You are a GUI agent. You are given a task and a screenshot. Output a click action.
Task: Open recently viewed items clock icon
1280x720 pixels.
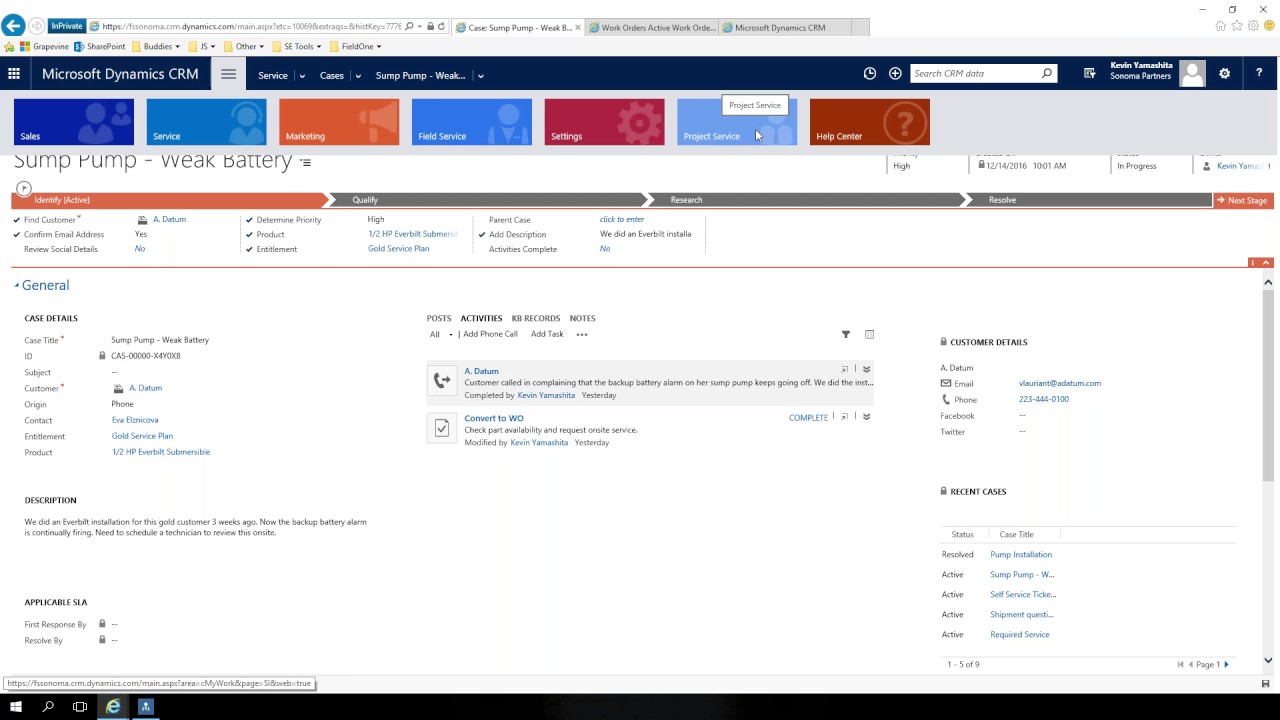(870, 73)
